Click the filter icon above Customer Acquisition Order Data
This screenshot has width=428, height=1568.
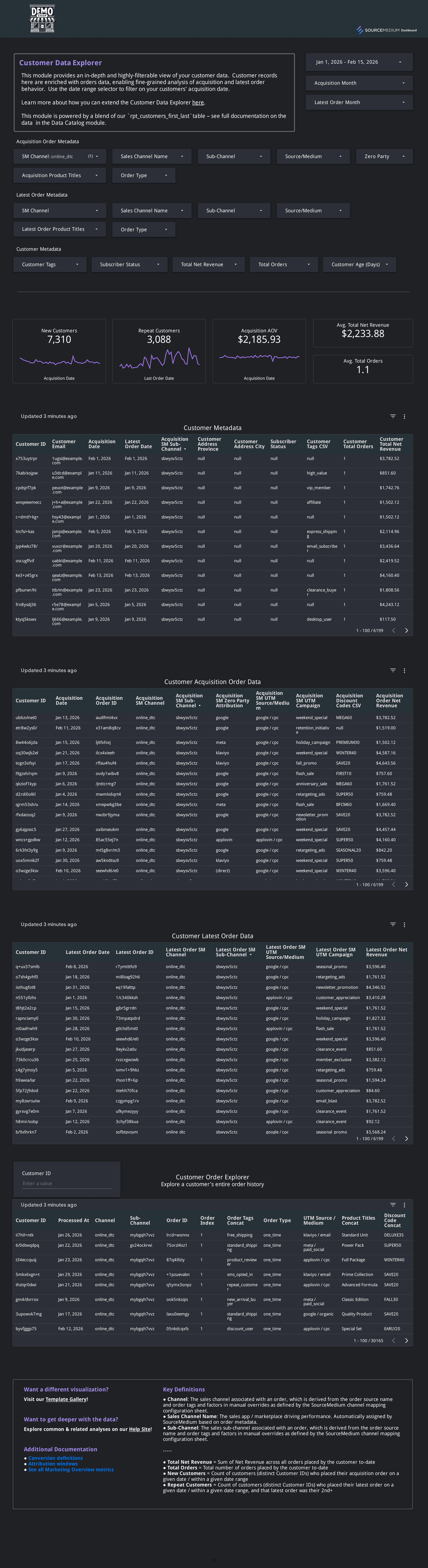point(393,670)
